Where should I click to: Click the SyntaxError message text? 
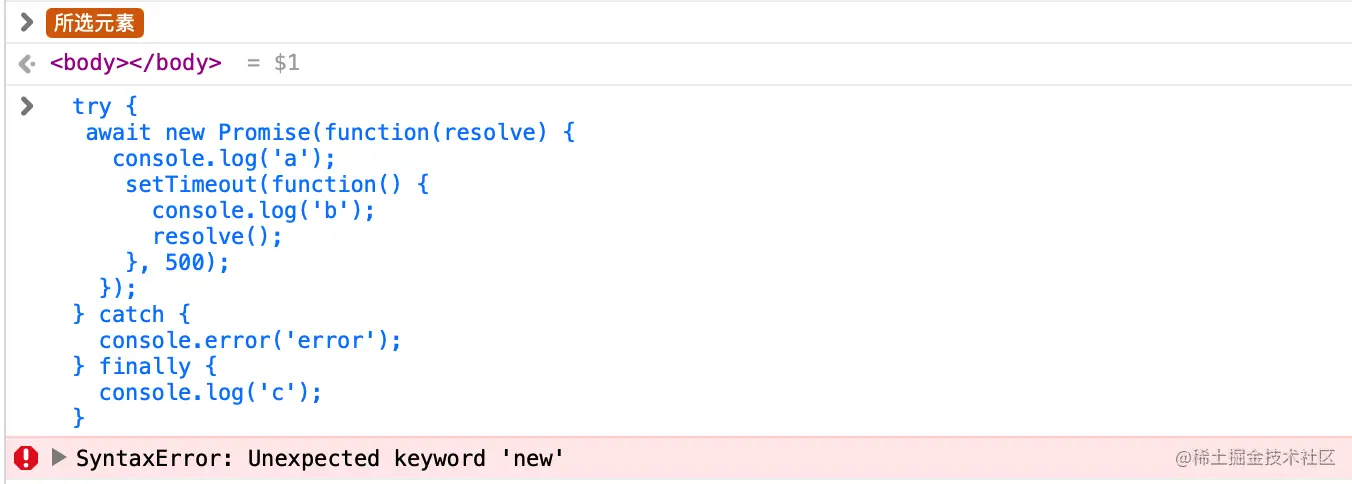point(320,459)
